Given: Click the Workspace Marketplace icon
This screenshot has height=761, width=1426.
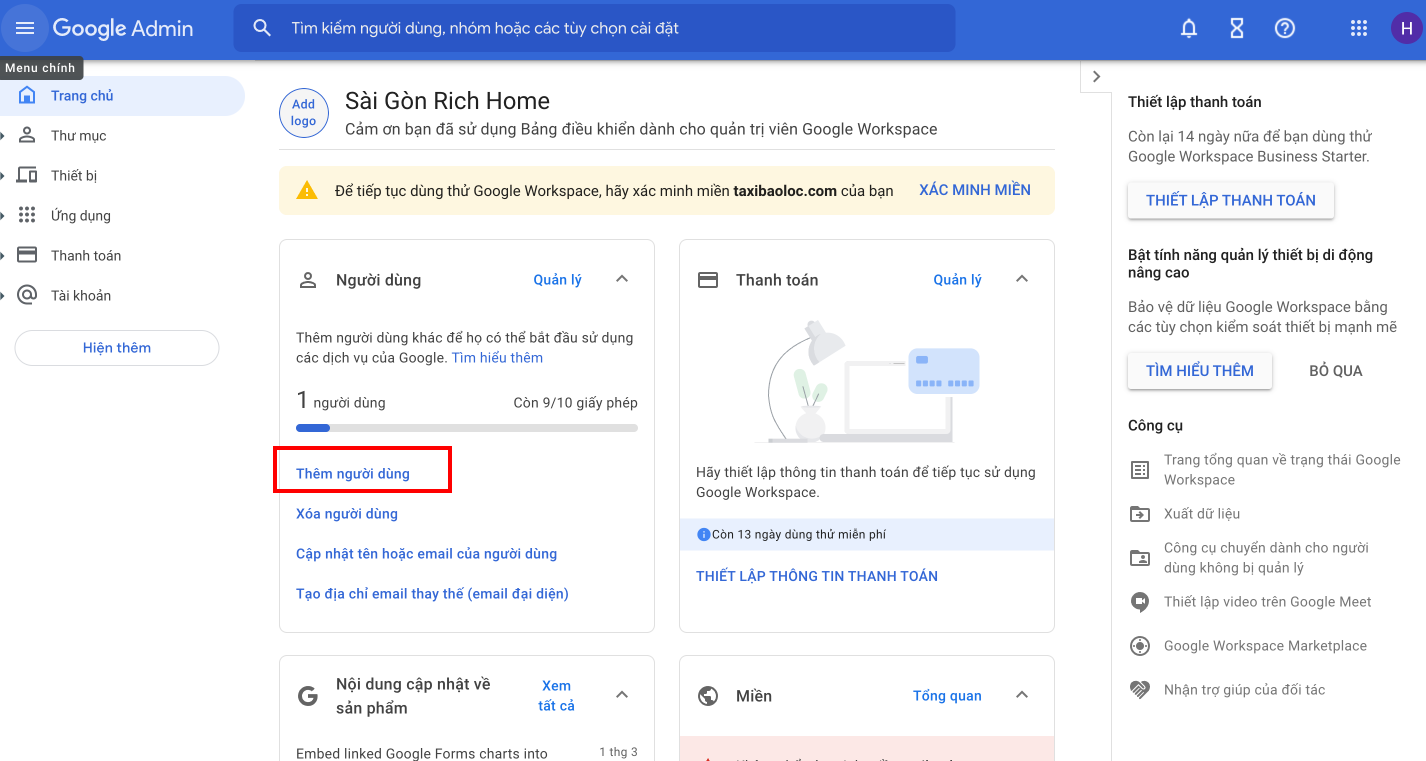Looking at the screenshot, I should [1140, 646].
